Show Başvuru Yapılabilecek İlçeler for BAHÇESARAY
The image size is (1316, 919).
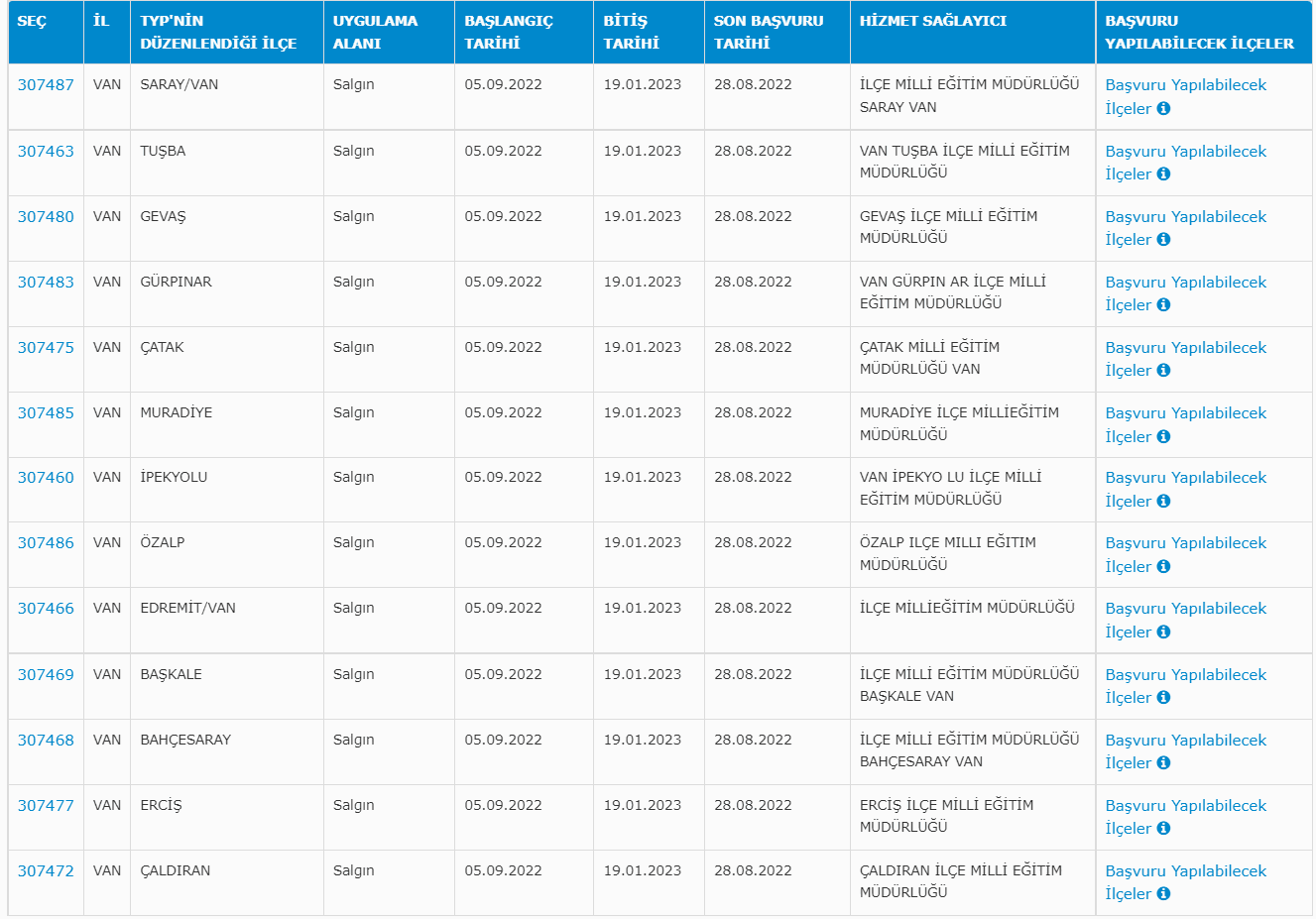point(1185,741)
